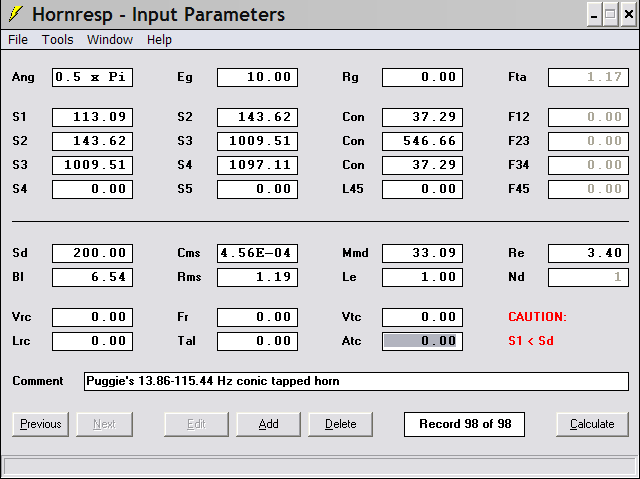Delete the current record
The width and height of the screenshot is (640, 479).
click(x=340, y=424)
